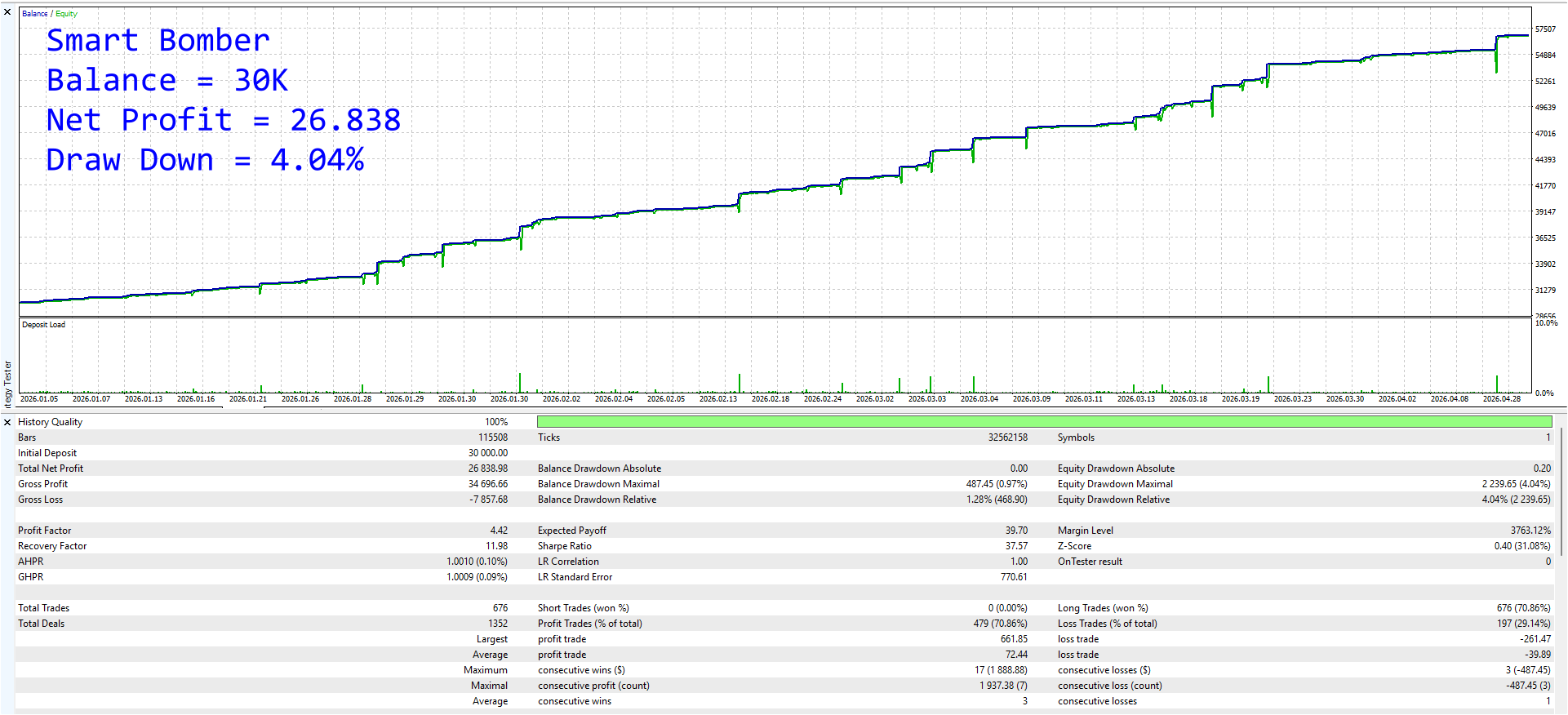This screenshot has height=715, width=1568.
Task: Close the backtest report panel
Action: (x=7, y=422)
